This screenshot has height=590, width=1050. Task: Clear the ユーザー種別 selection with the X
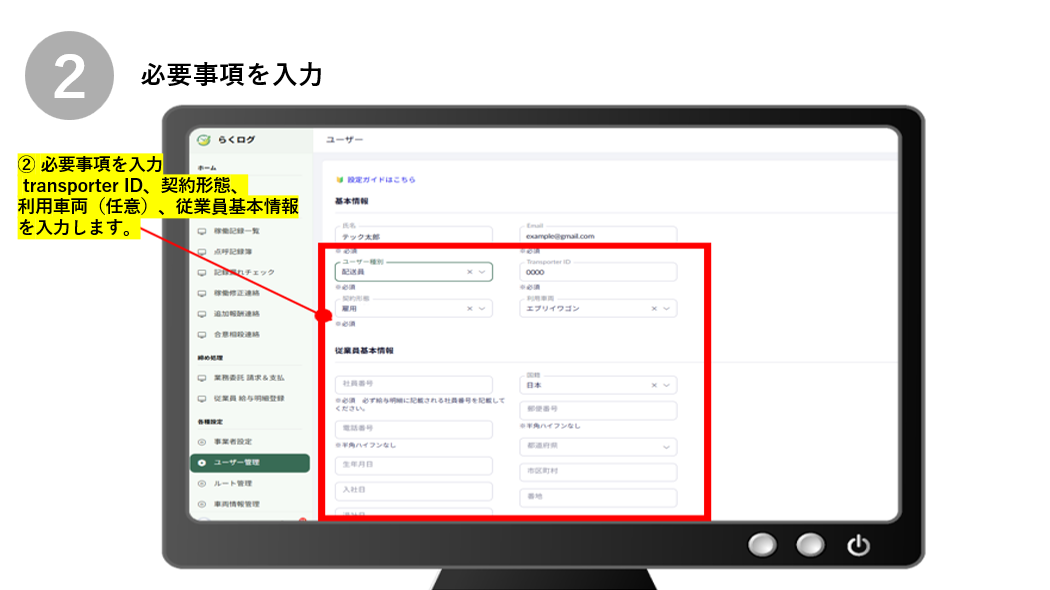coord(469,272)
